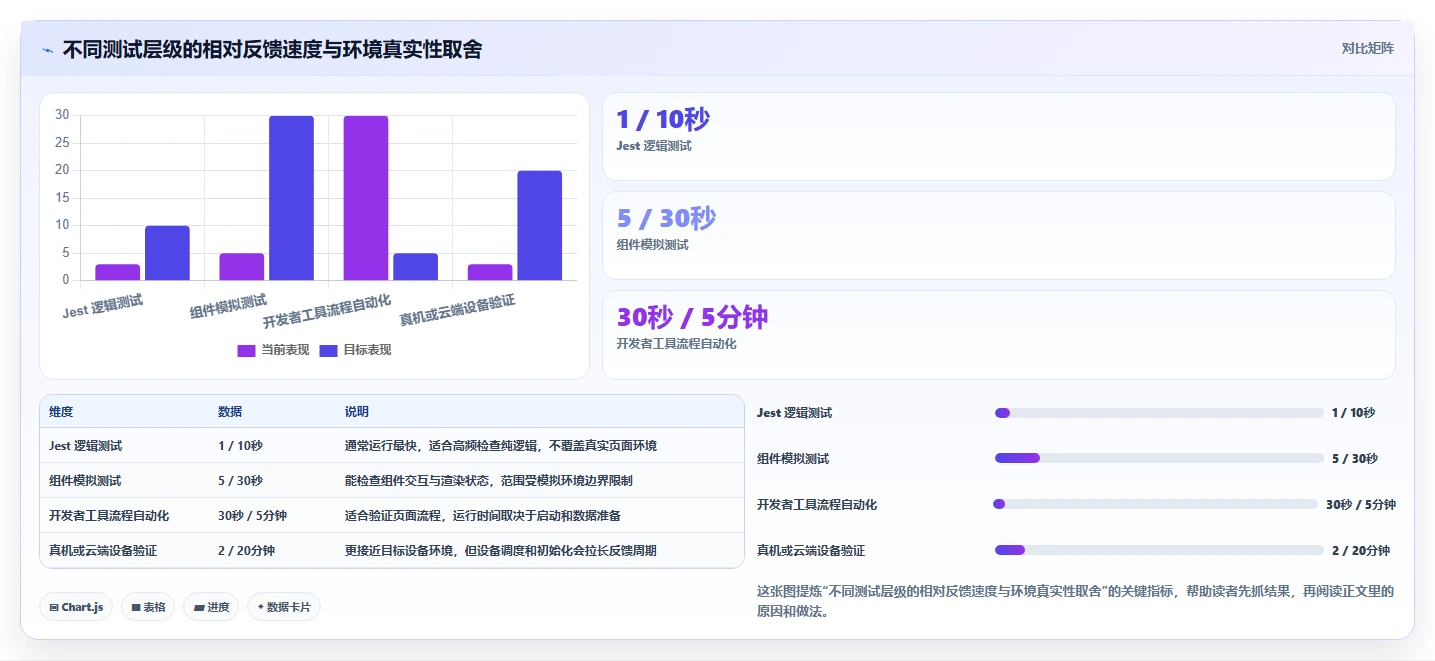Click the 真机或云端设备验证 progress bar
The height and width of the screenshot is (661, 1435).
click(1159, 550)
